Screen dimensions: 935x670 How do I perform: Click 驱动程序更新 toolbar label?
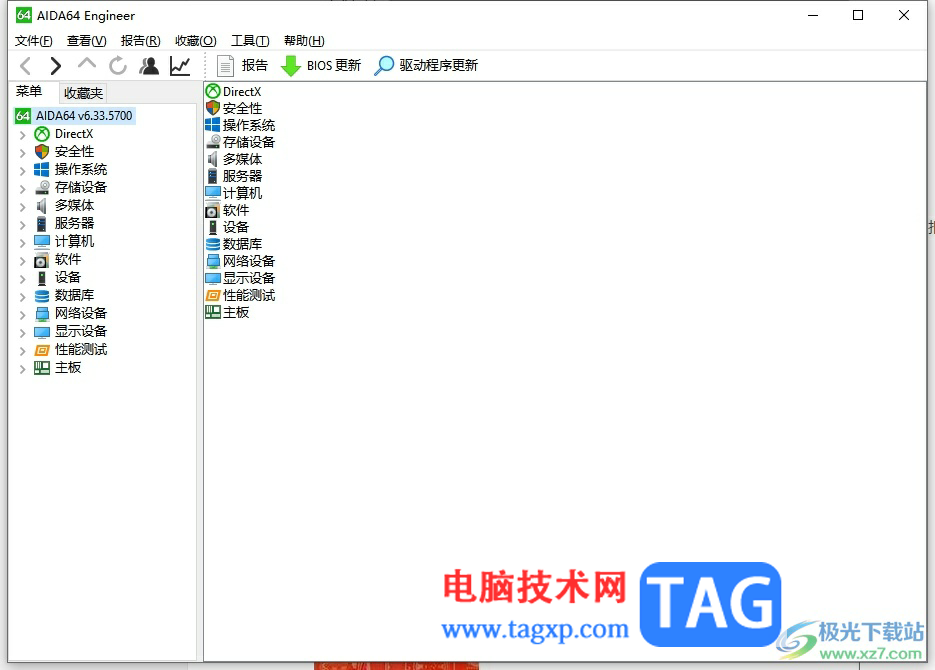click(x=438, y=66)
